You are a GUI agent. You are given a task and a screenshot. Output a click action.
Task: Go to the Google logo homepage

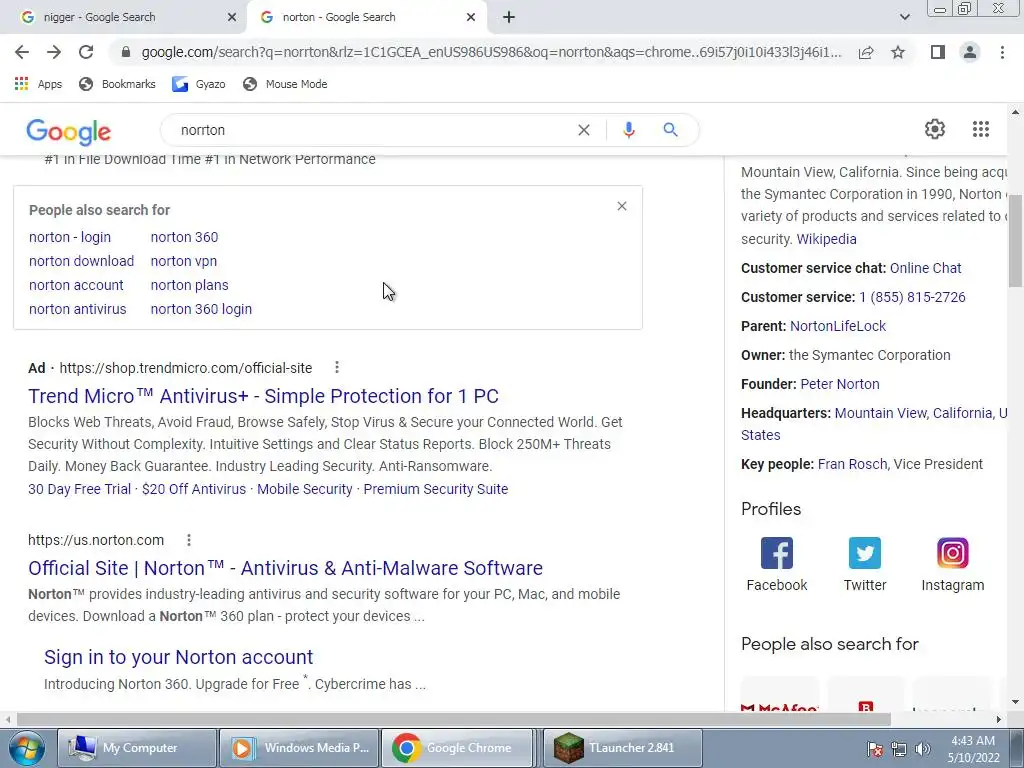69,131
